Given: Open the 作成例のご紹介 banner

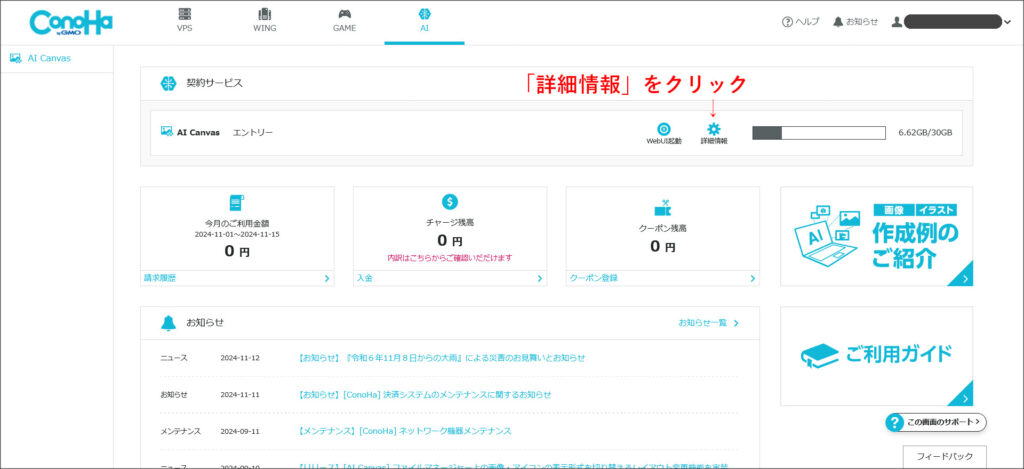Looking at the screenshot, I should 876,236.
